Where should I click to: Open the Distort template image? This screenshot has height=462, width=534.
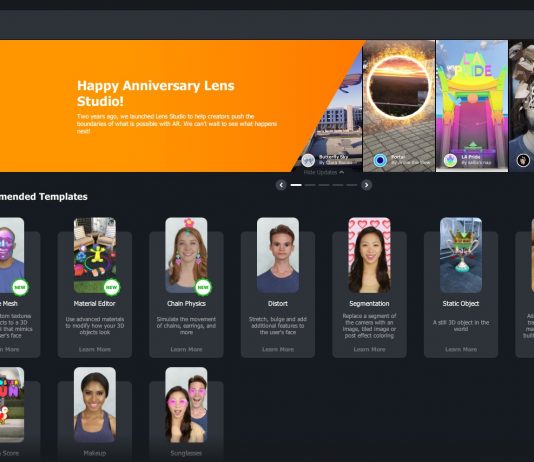(278, 255)
